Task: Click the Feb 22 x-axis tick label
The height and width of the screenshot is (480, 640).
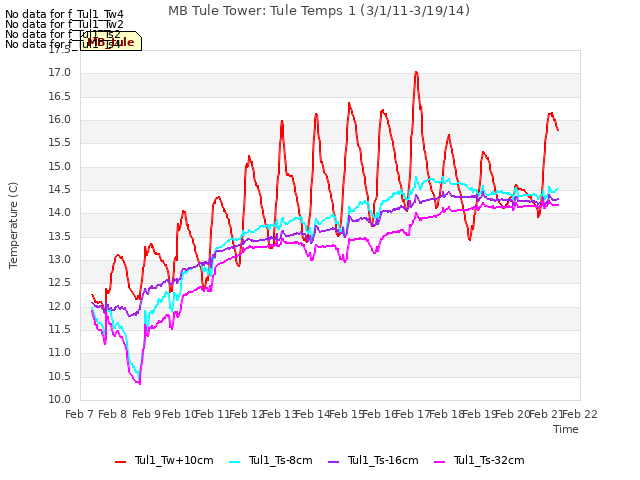Action: click(x=580, y=414)
